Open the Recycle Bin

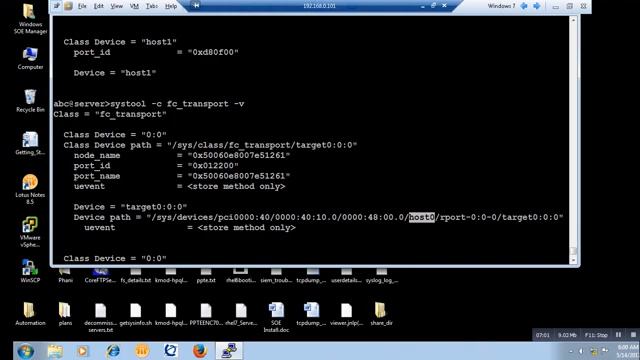[x=30, y=100]
